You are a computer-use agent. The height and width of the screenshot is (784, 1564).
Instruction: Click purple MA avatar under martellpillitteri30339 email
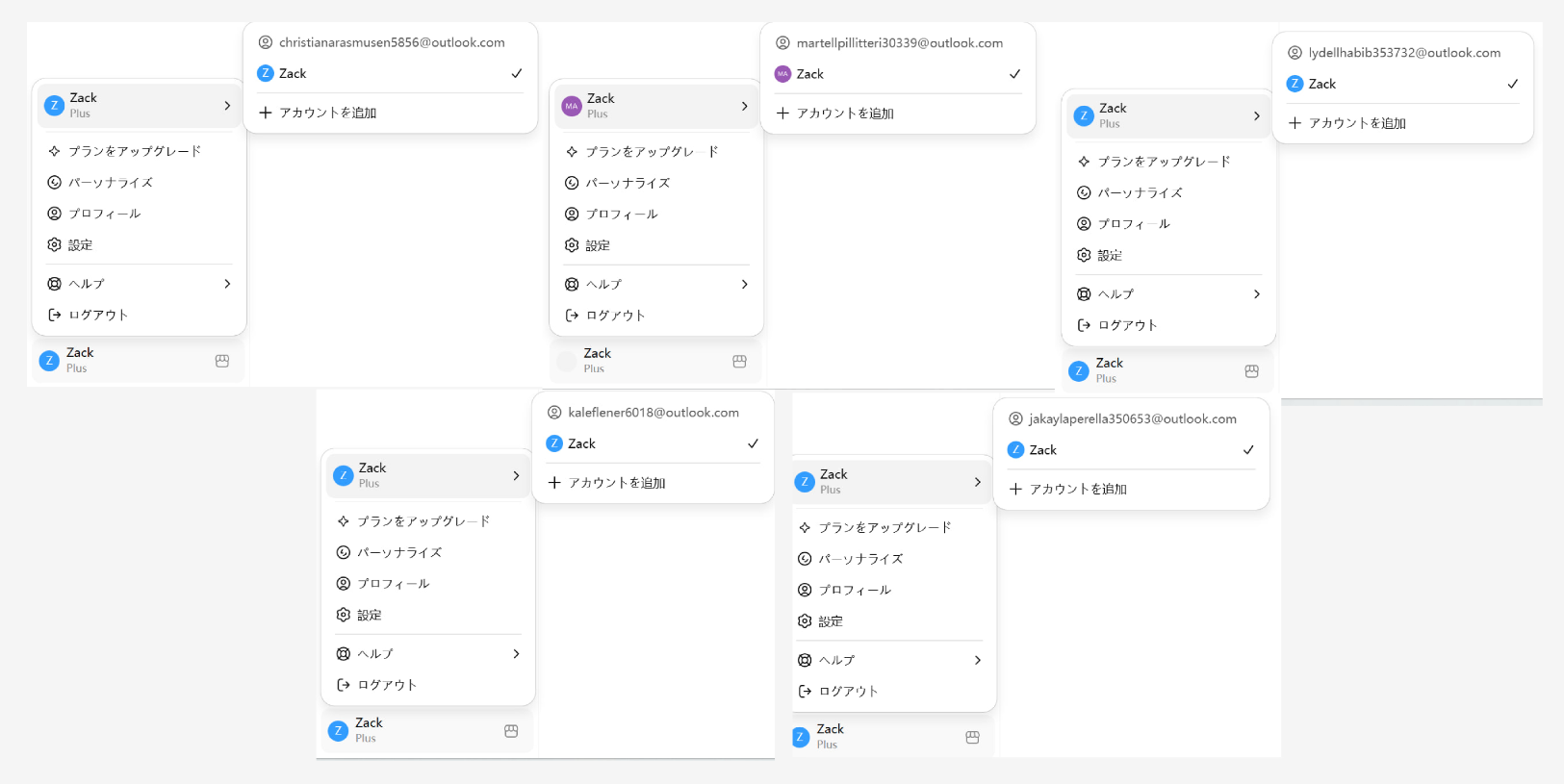782,74
